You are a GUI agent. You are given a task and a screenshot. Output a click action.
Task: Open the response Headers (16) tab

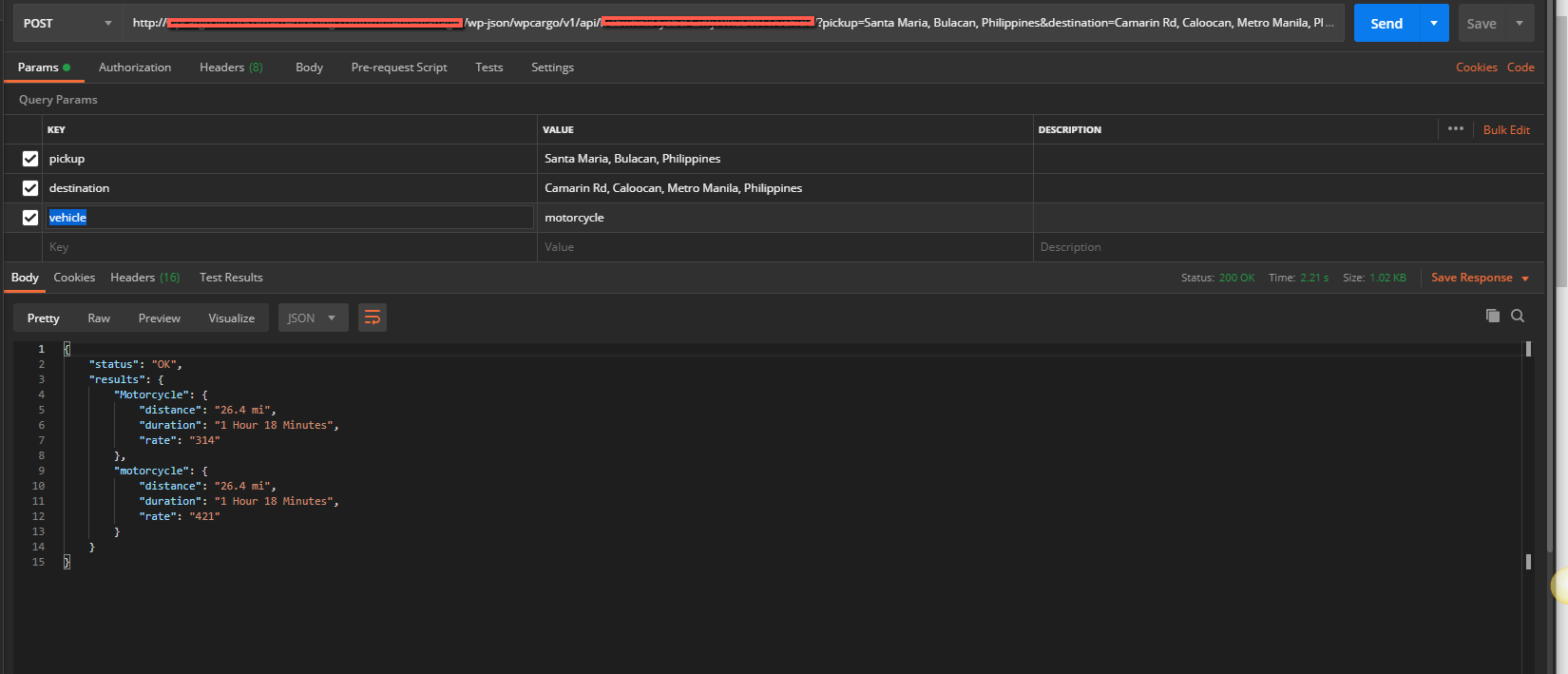point(144,278)
